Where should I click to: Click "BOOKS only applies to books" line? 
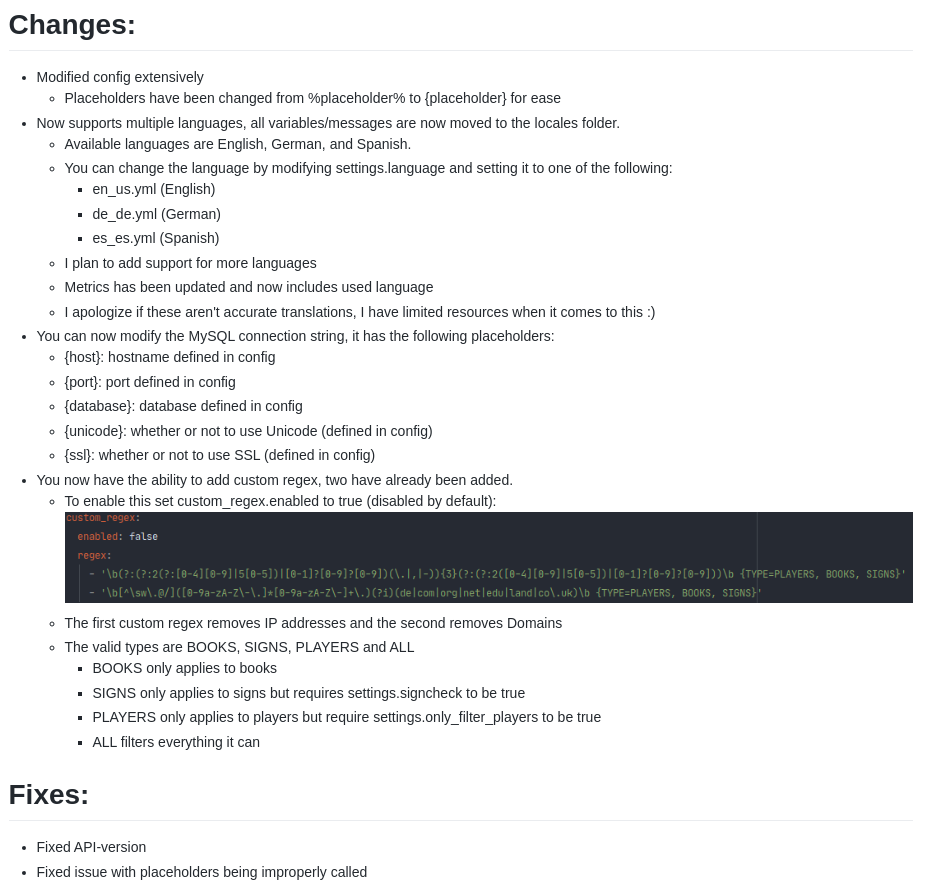click(185, 668)
